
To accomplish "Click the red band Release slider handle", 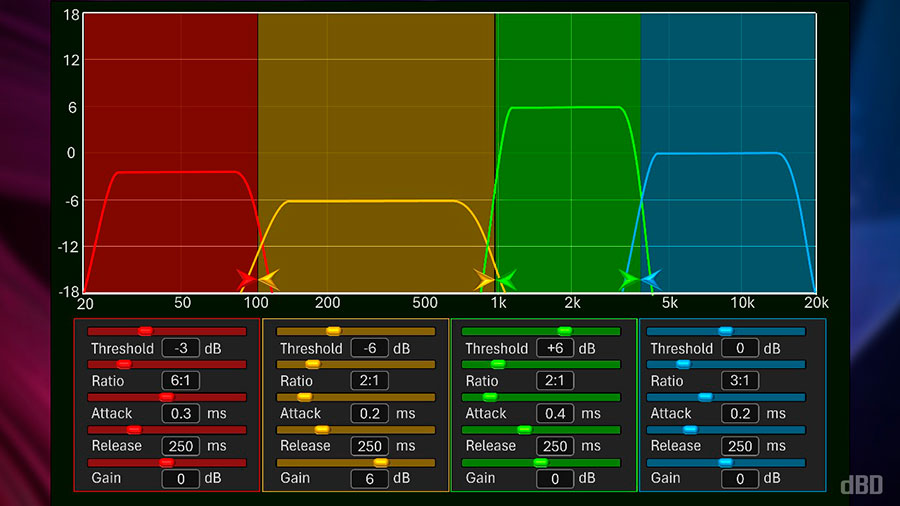I will tap(134, 430).
